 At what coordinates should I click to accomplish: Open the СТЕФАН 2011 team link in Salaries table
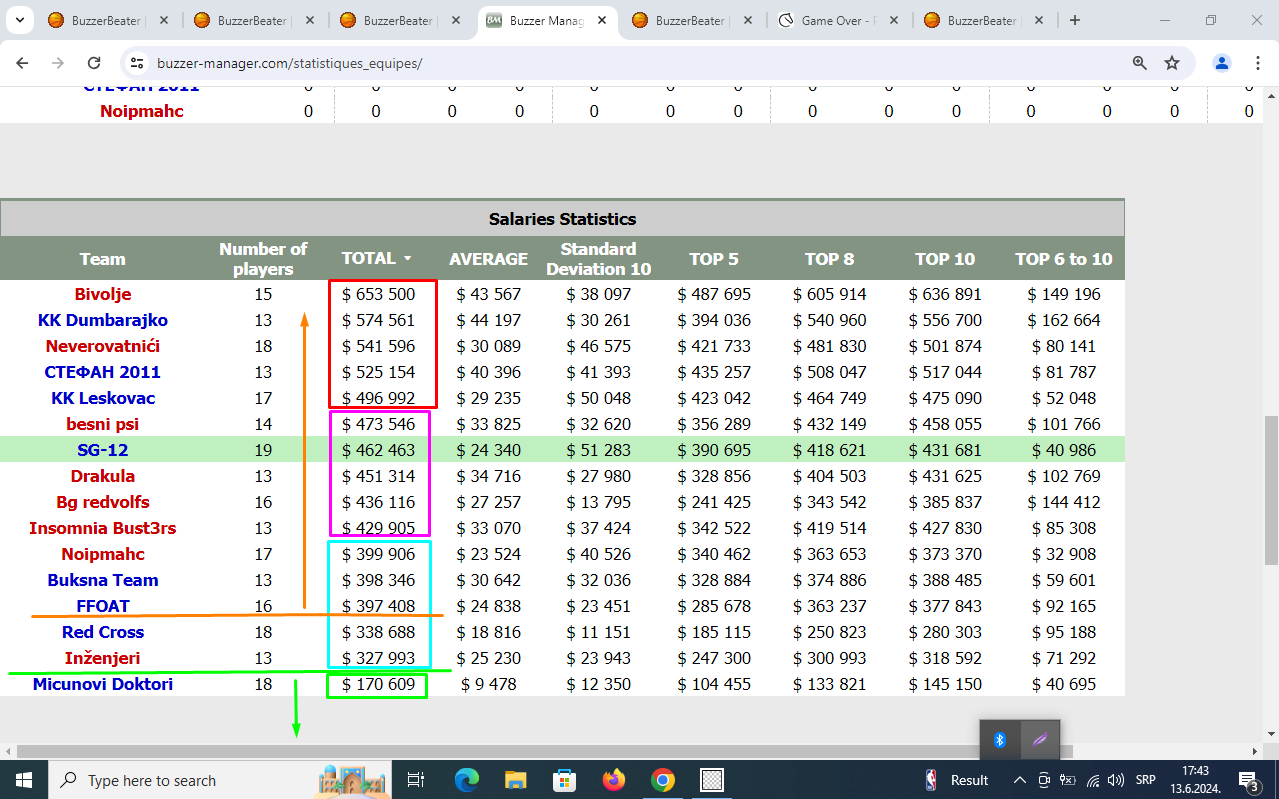(103, 372)
